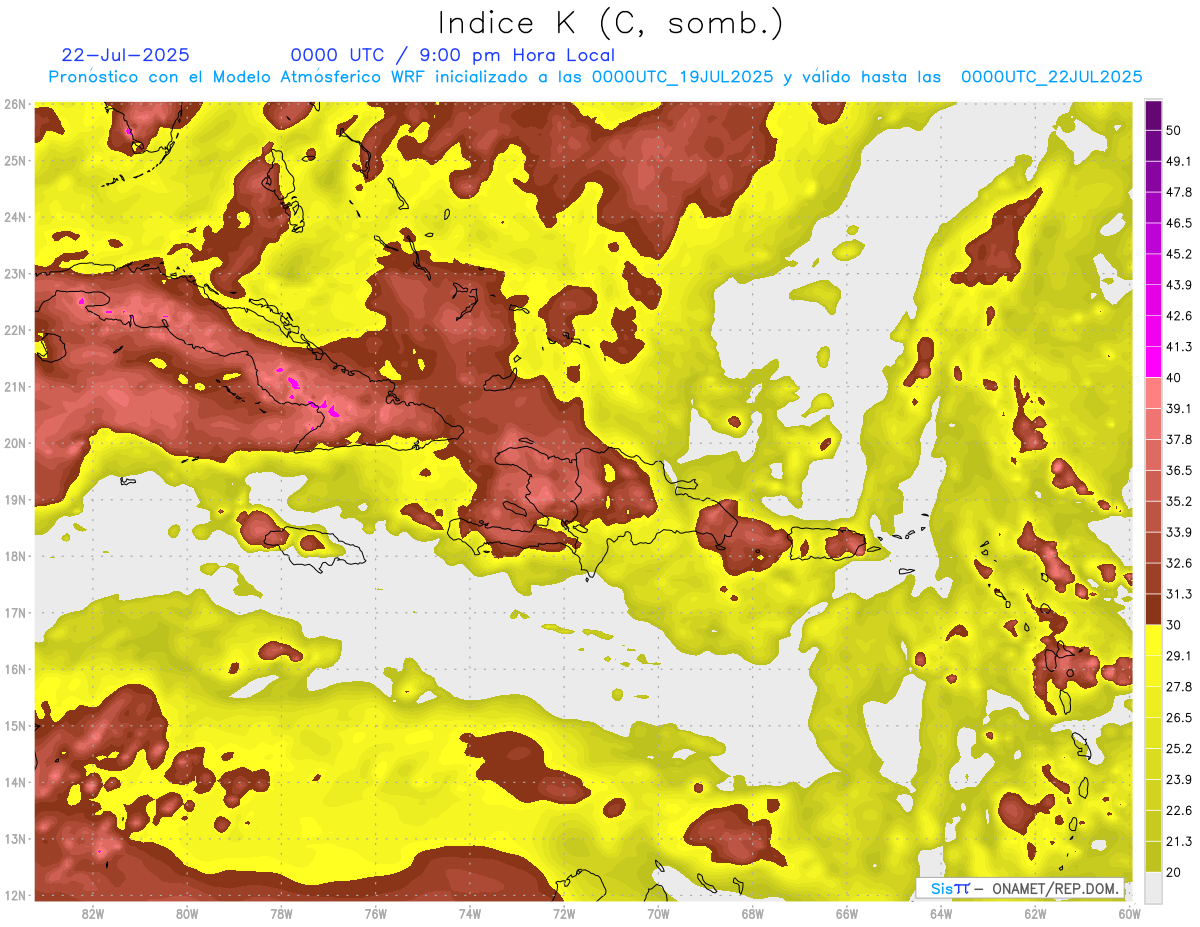Click the forecast date '22-Jul-2025'
The image size is (1200, 927).
click(x=125, y=55)
